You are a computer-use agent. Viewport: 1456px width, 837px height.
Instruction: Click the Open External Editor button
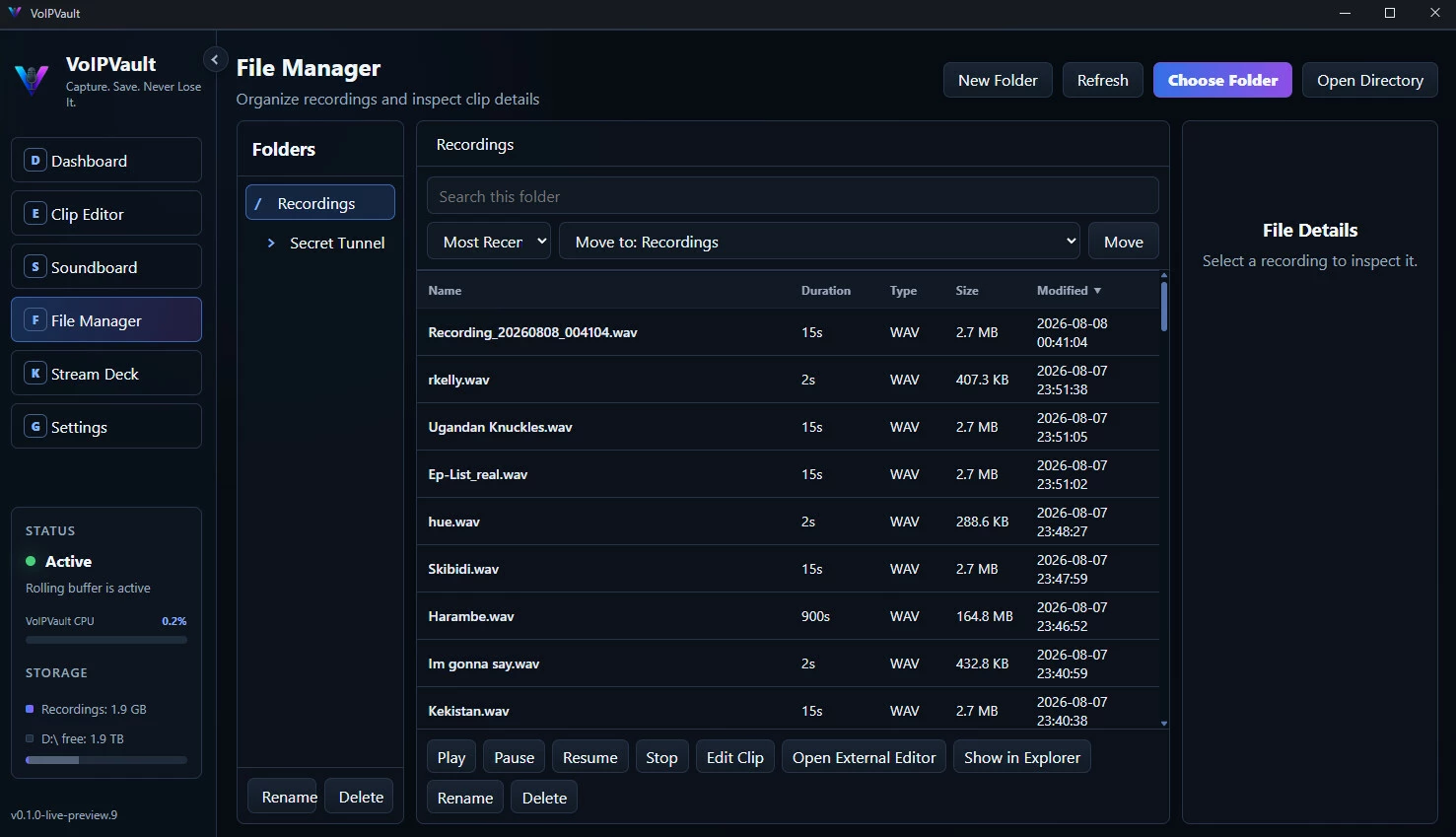(864, 757)
